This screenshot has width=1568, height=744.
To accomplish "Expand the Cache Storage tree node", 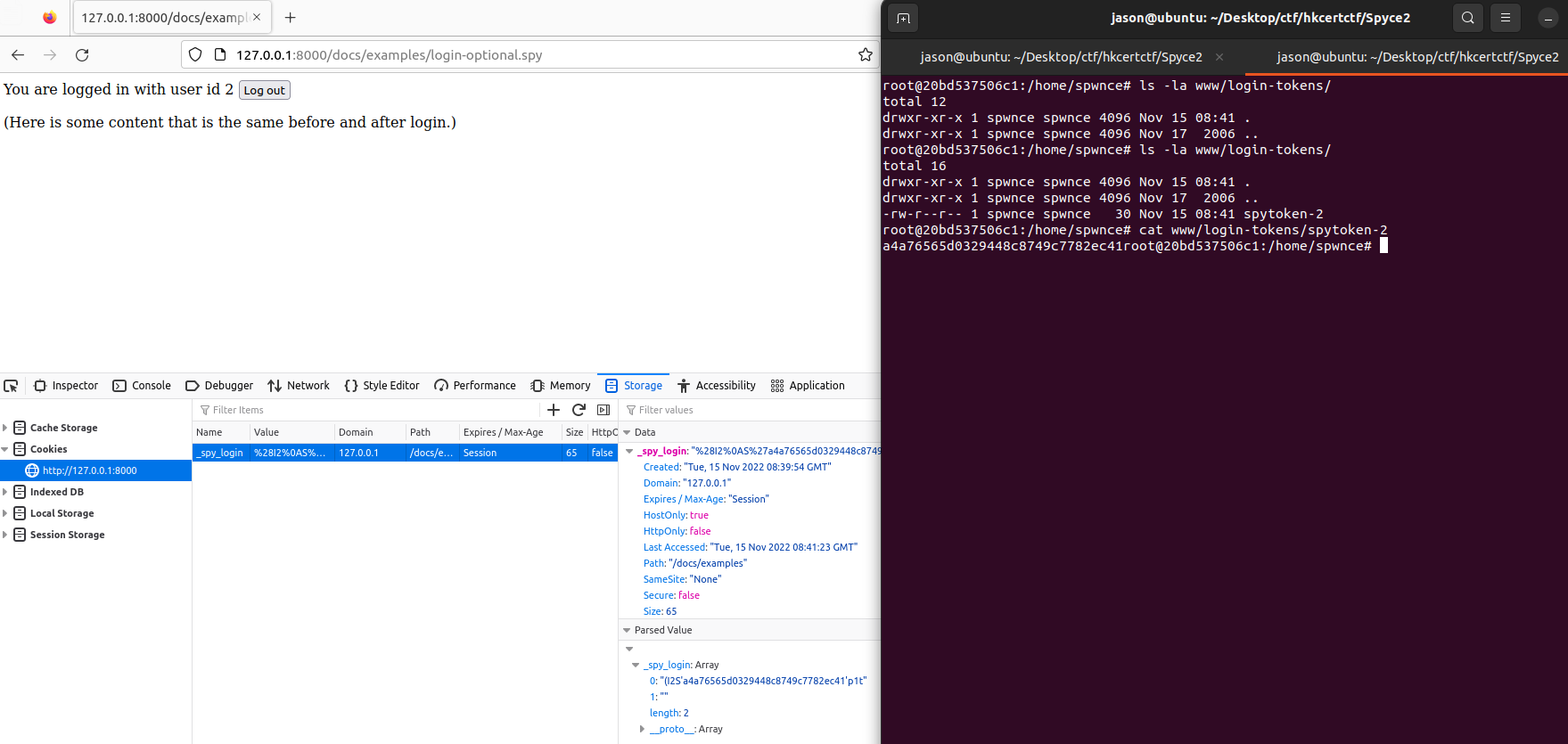I will (x=5, y=428).
